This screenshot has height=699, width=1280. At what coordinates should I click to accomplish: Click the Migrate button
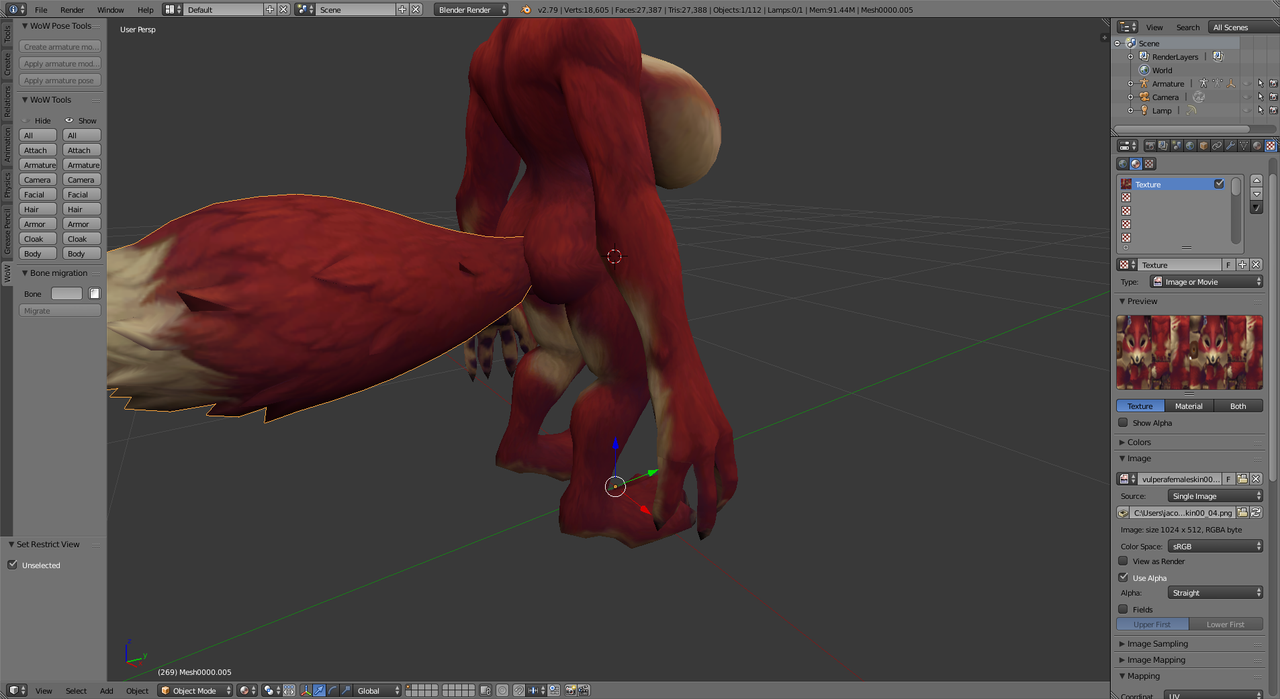point(60,311)
